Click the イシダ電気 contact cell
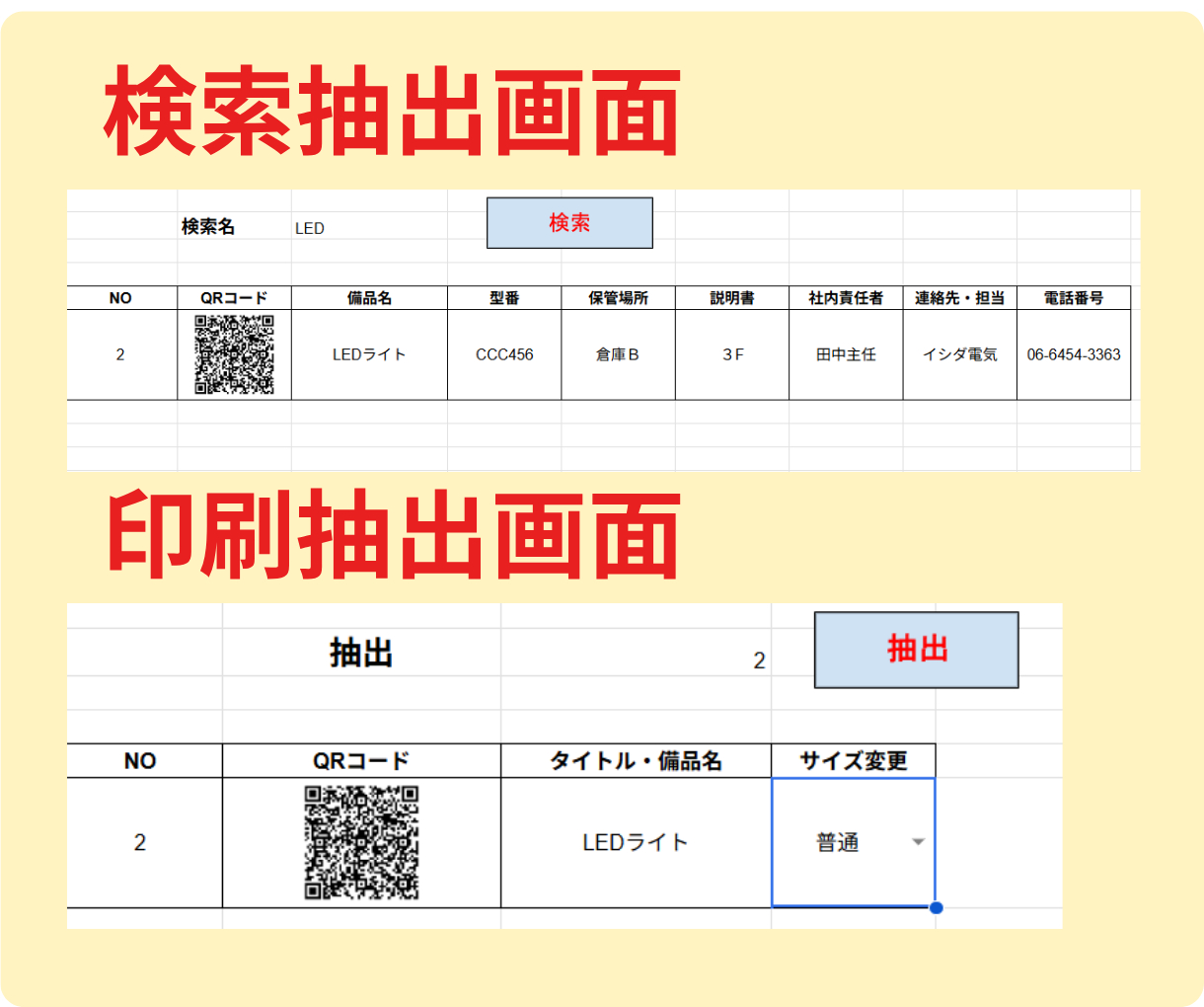The image size is (1204, 1007). click(959, 354)
